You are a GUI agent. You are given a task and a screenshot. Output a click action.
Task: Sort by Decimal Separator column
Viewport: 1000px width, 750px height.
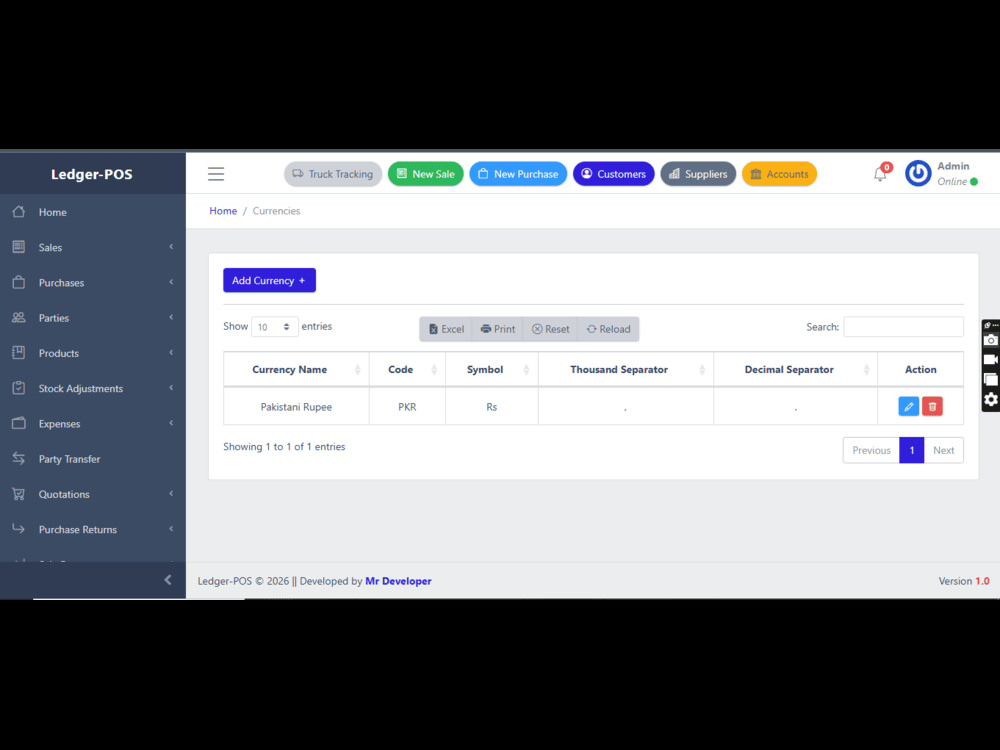pos(795,369)
